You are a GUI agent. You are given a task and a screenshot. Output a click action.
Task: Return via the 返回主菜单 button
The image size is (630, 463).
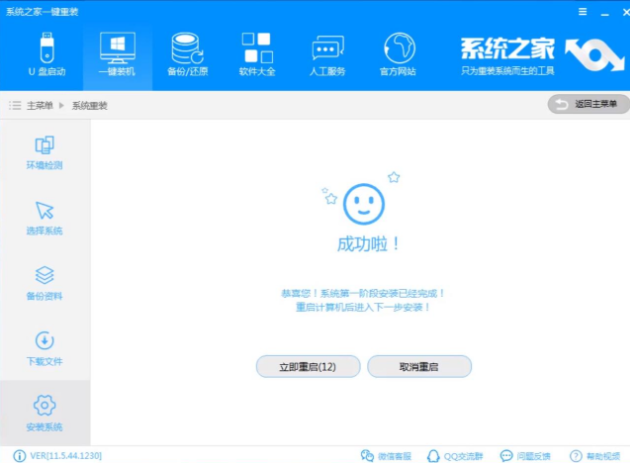click(x=588, y=104)
